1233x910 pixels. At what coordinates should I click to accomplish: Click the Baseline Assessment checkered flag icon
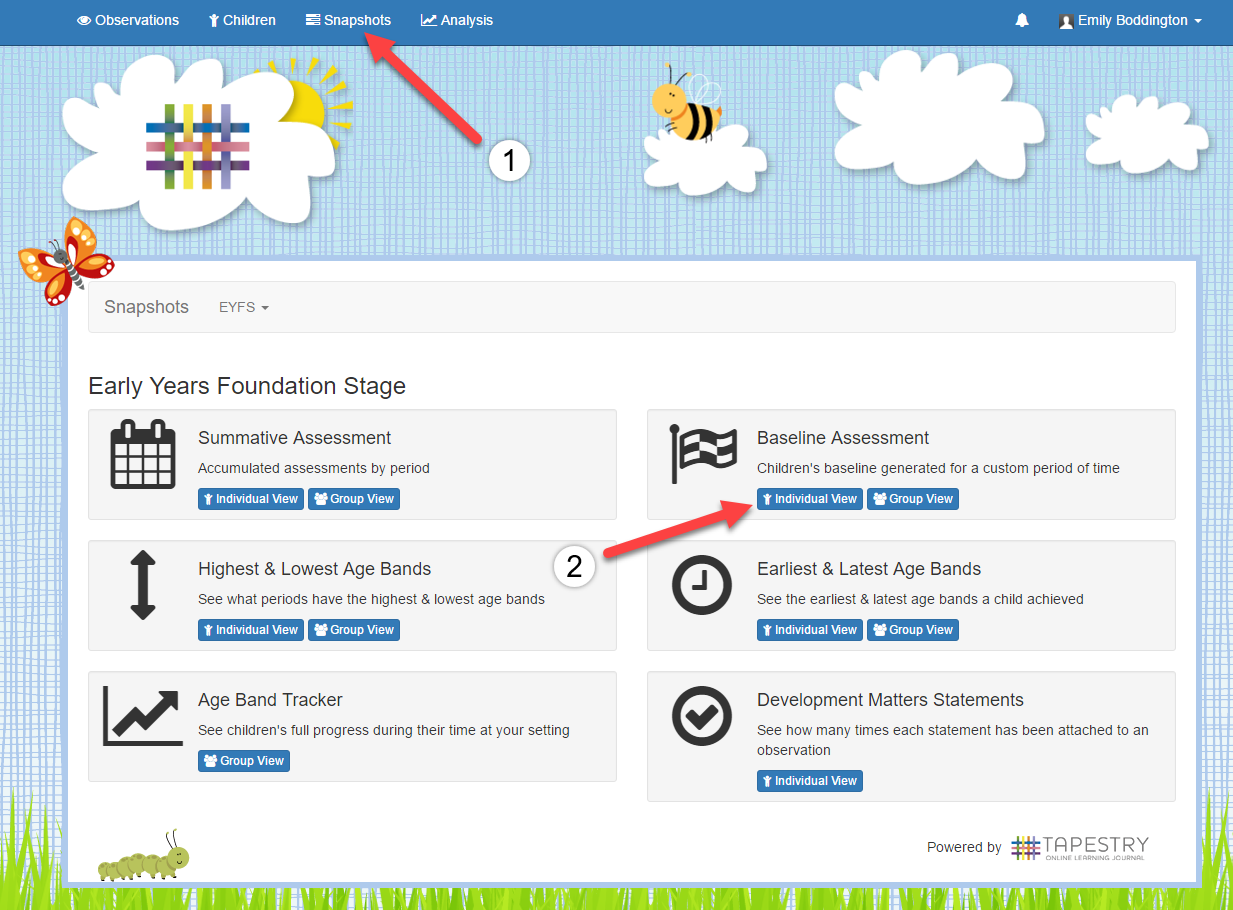pos(703,453)
